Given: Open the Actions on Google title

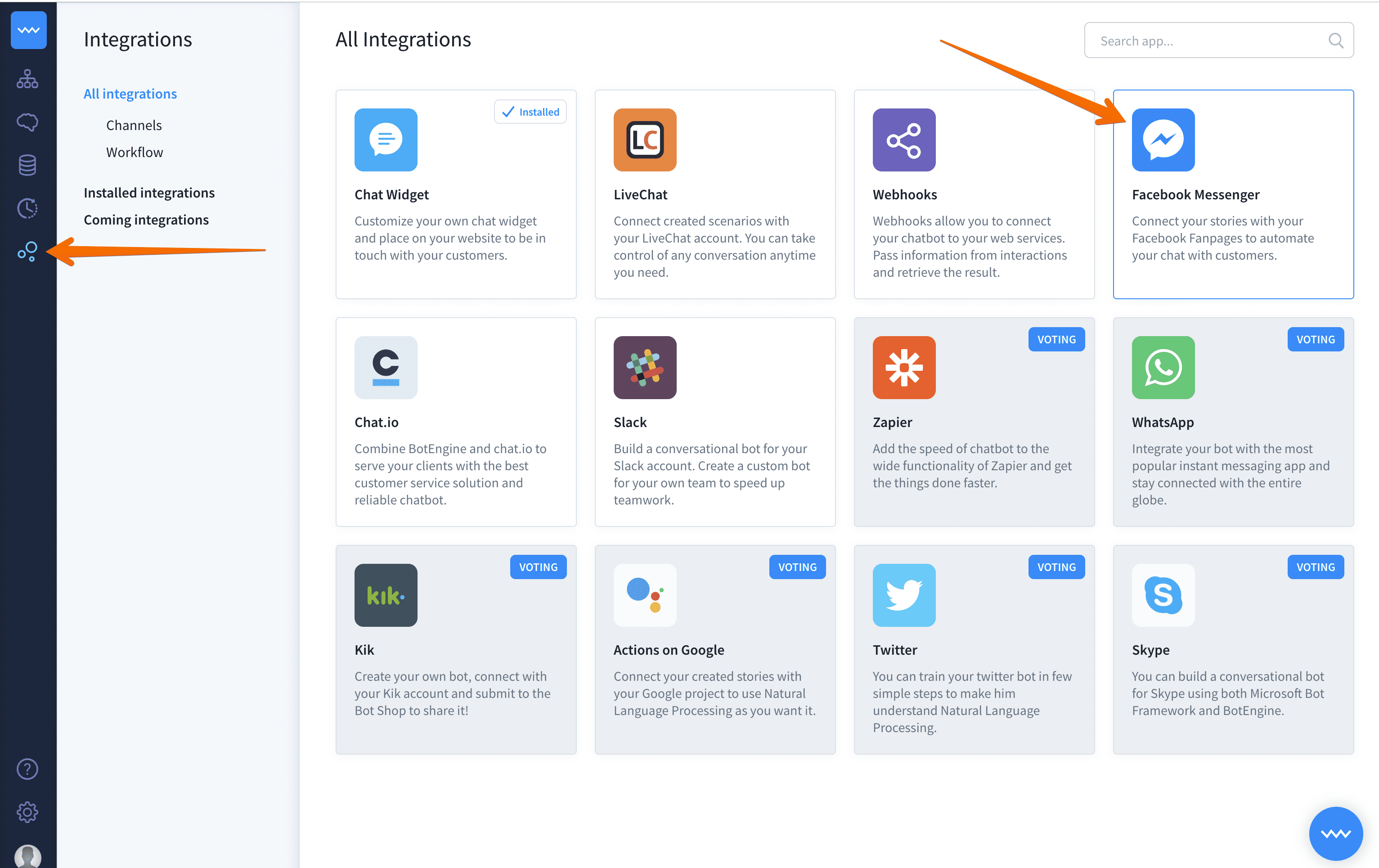Looking at the screenshot, I should click(669, 650).
